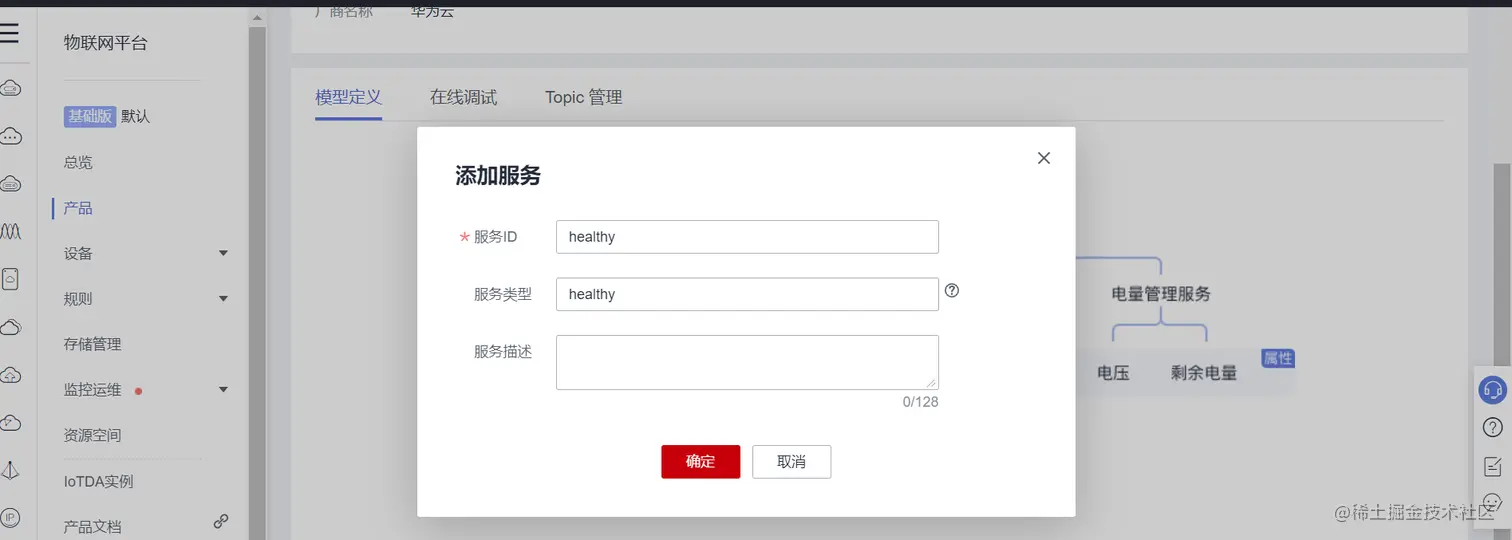Expand the 规则 submenu arrow
Image resolution: width=1512 pixels, height=540 pixels.
223,299
